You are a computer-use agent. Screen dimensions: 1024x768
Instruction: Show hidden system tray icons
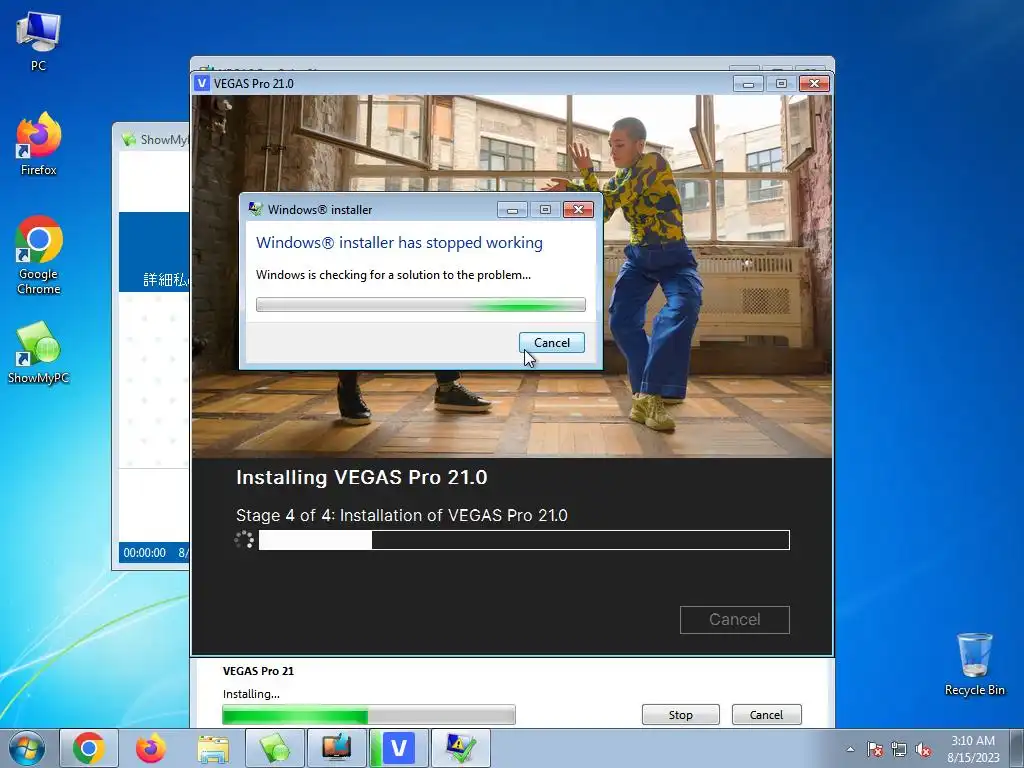[850, 749]
